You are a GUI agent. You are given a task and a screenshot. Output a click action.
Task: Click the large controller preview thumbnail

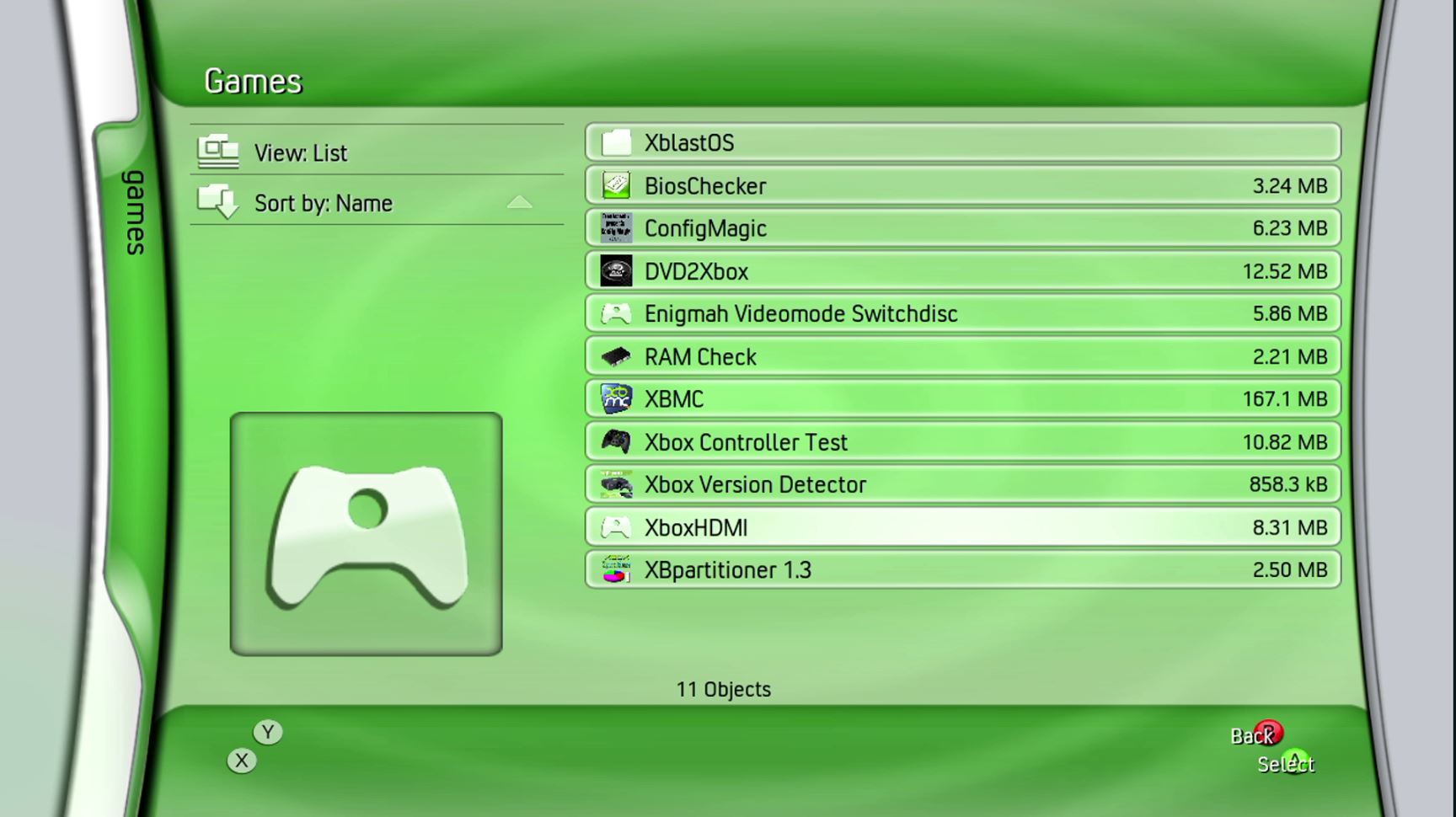click(x=367, y=534)
